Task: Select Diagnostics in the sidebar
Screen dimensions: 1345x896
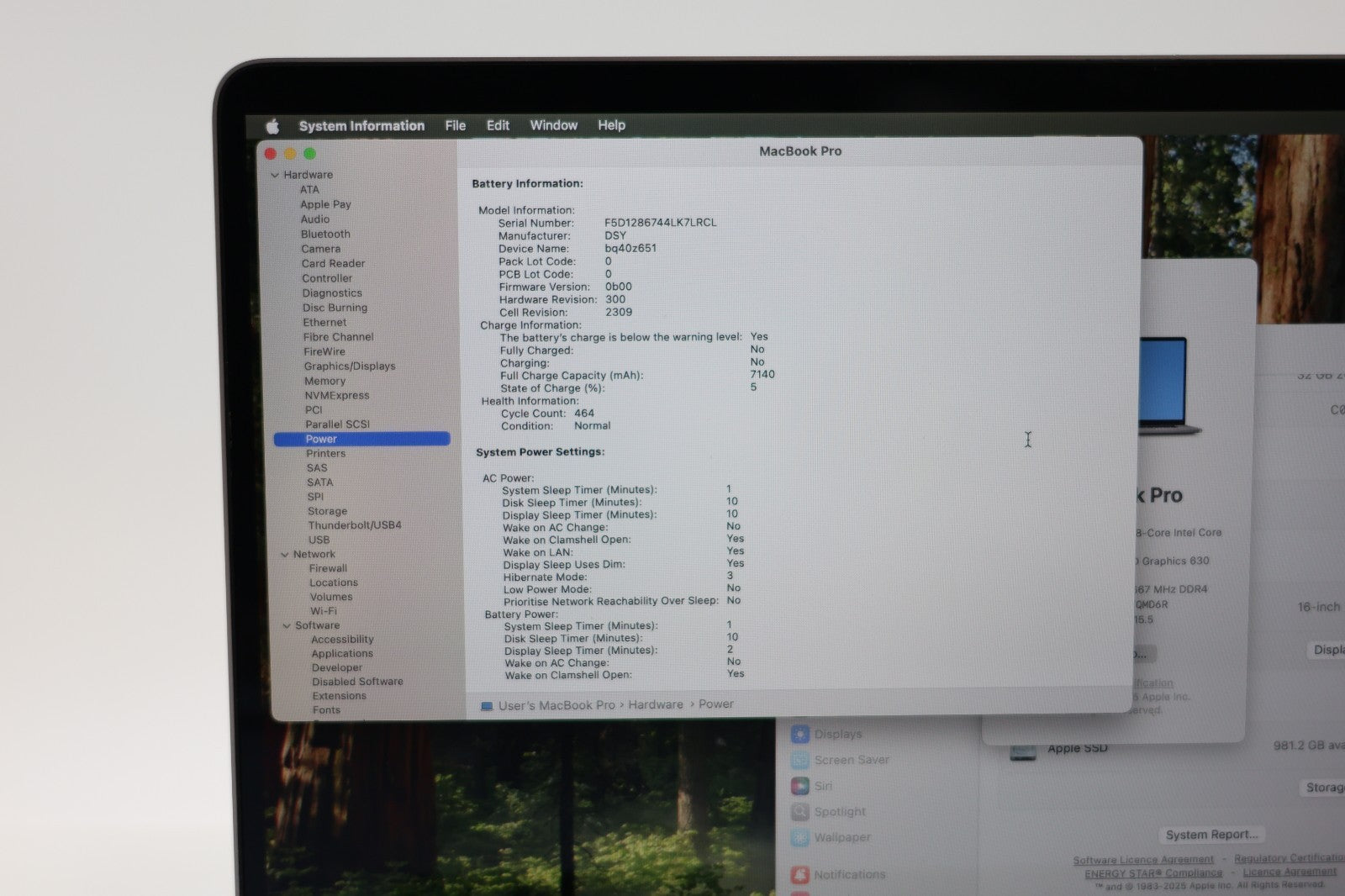Action: pos(332,293)
